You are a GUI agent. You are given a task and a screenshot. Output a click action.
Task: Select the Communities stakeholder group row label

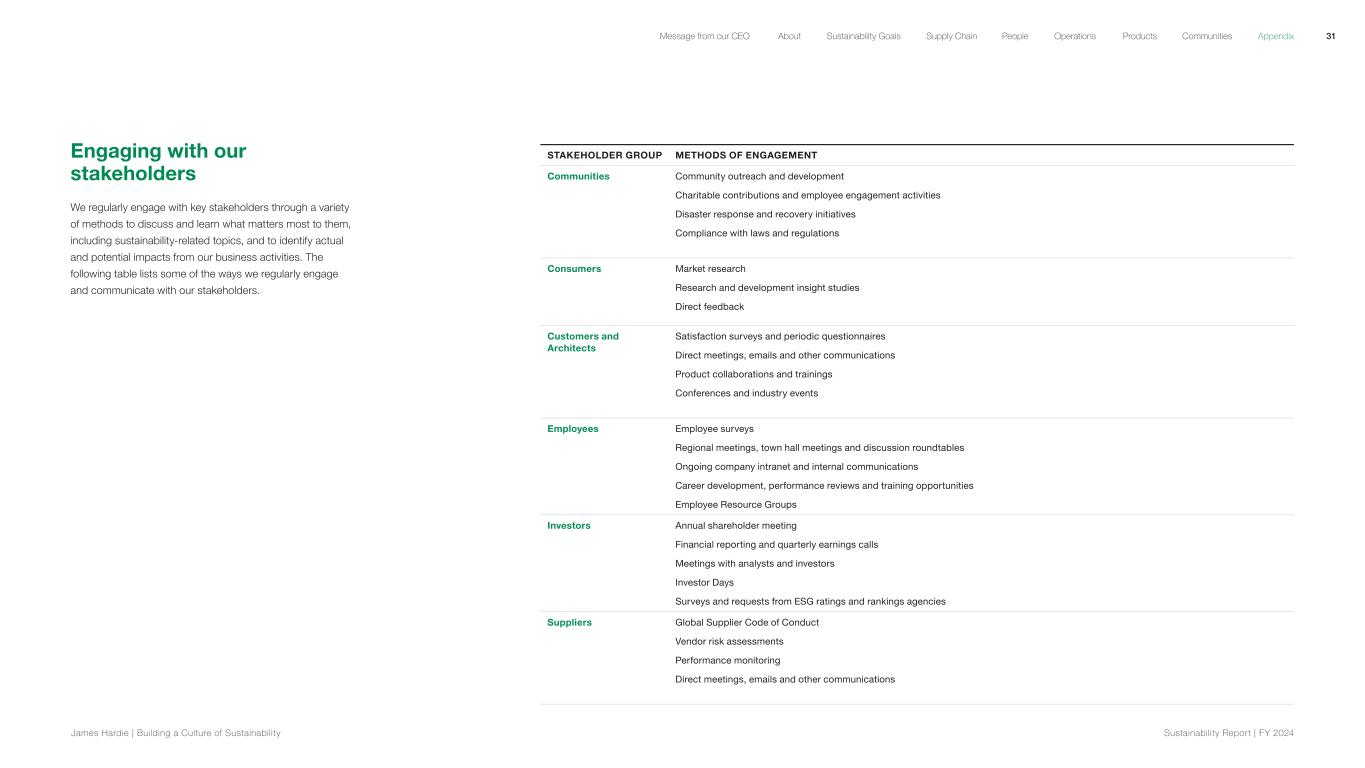578,176
